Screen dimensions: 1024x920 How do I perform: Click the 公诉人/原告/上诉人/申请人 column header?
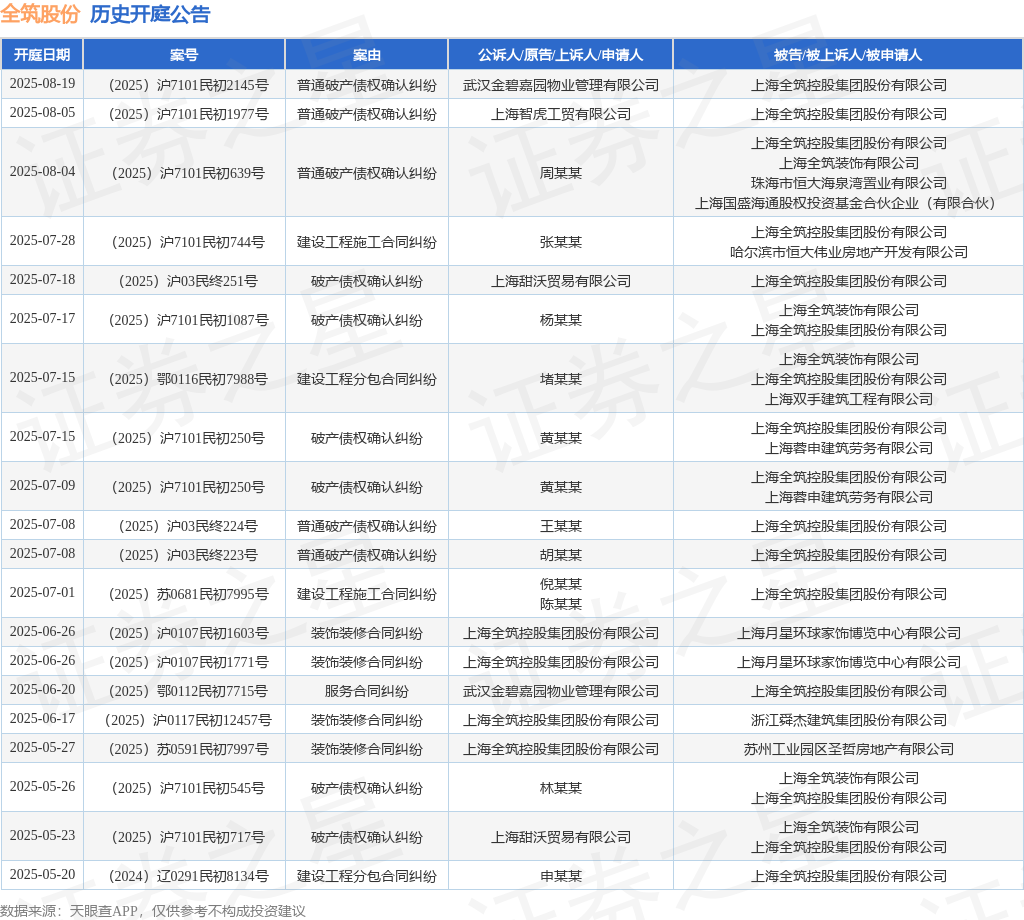coord(560,55)
